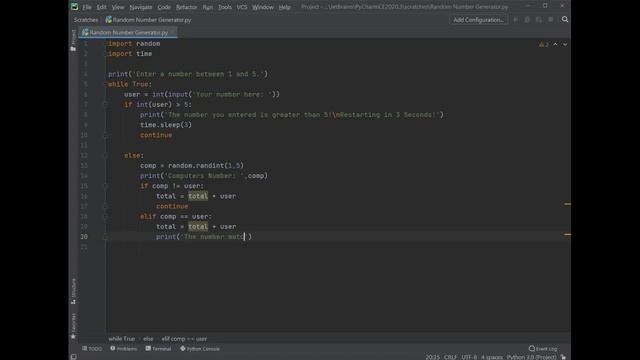Click the Scratches breadcrumb in navigation bar

(x=86, y=20)
